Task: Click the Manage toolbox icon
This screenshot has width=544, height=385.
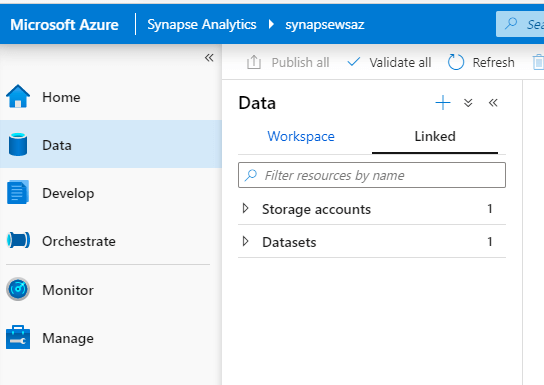Action: tap(18, 337)
